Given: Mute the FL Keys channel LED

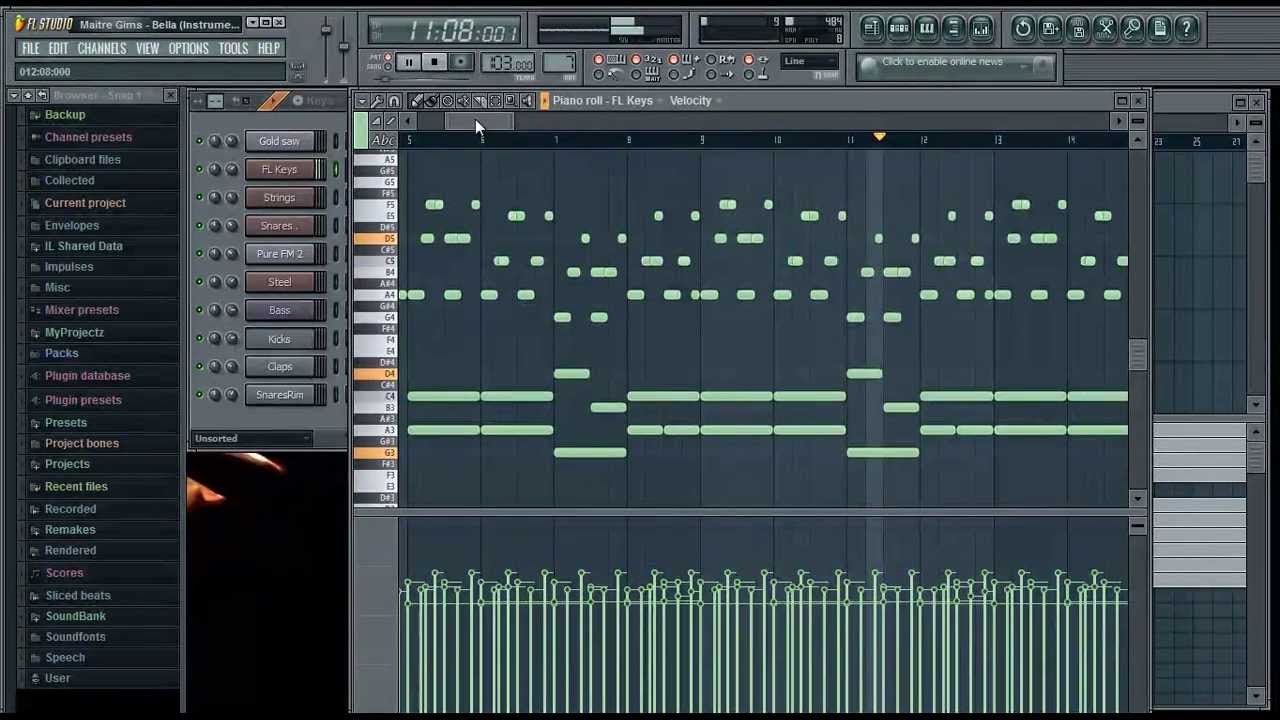Looking at the screenshot, I should click(199, 169).
